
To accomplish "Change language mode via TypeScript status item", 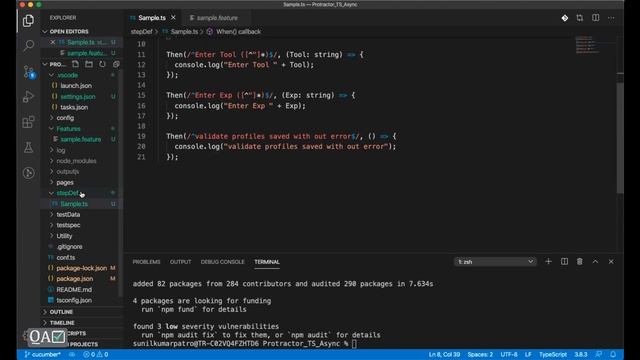I will [553, 354].
